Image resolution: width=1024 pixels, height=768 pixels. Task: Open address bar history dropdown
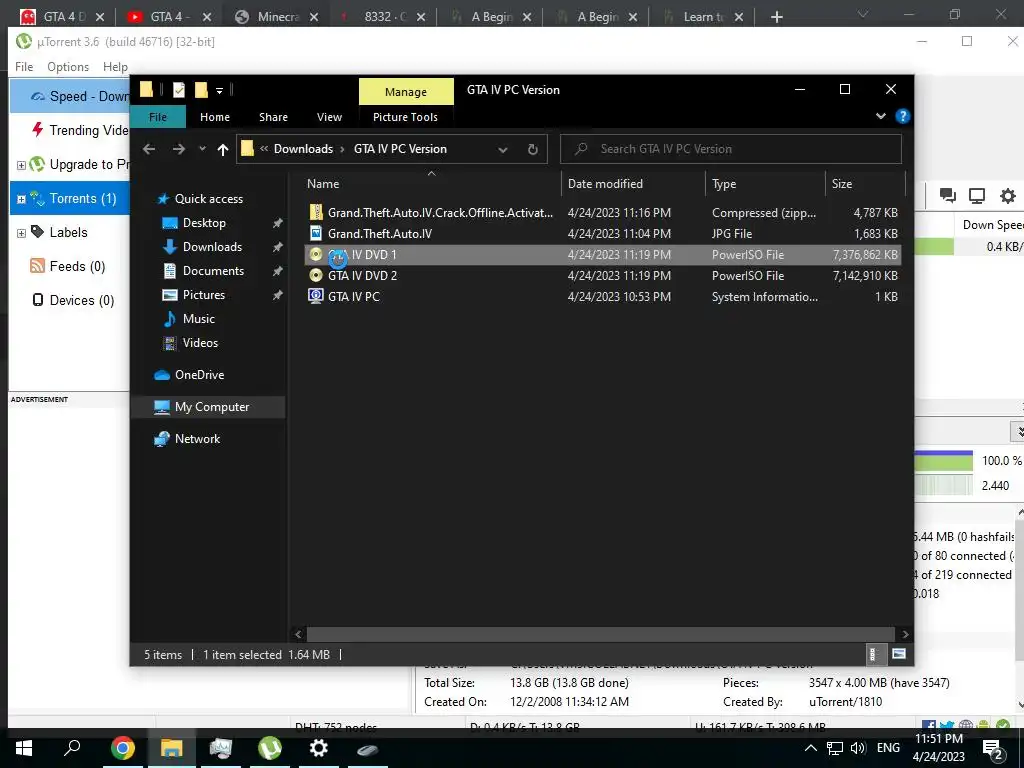503,150
